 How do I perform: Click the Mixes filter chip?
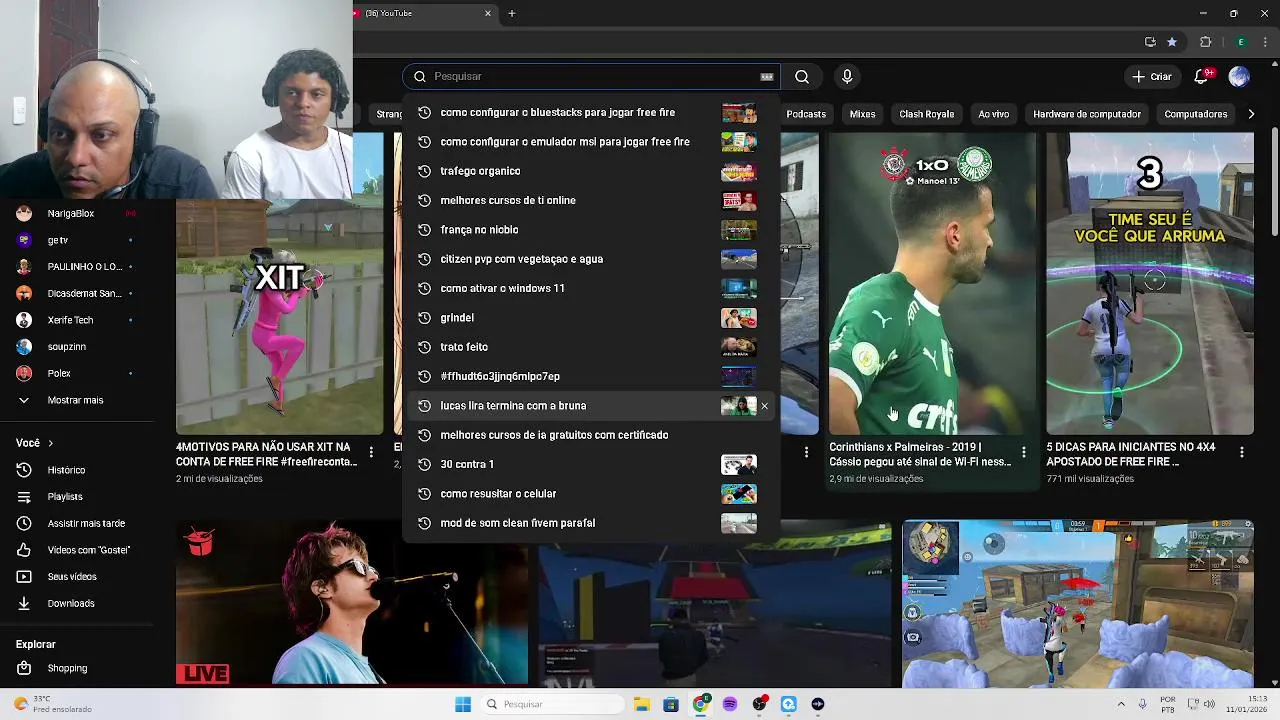(862, 114)
